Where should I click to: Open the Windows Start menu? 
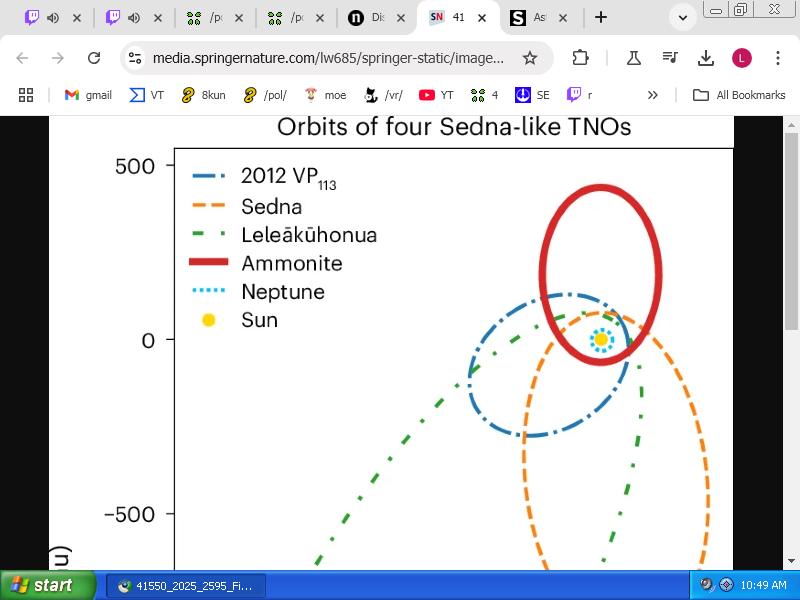(x=48, y=585)
